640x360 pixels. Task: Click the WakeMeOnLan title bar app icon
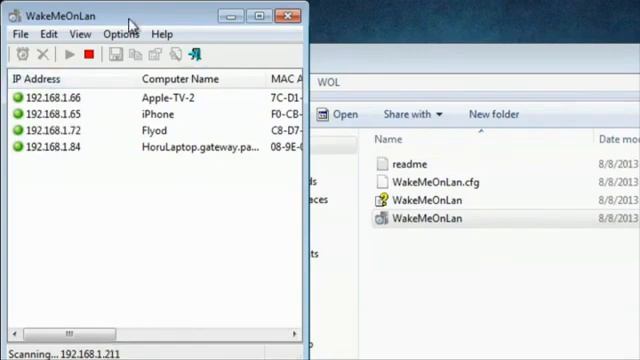[x=15, y=16]
